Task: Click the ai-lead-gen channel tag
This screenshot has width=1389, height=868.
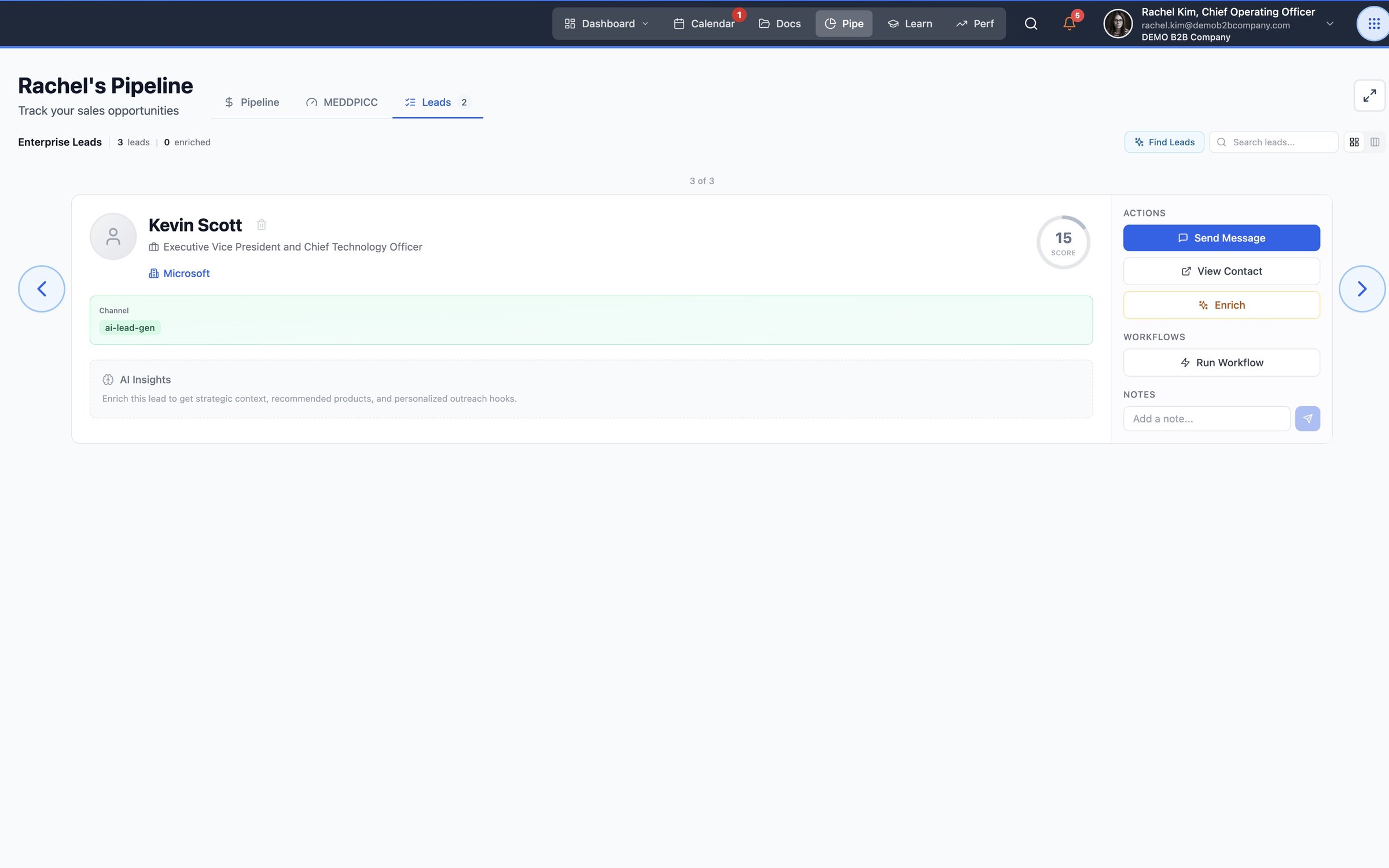Action: (x=130, y=328)
